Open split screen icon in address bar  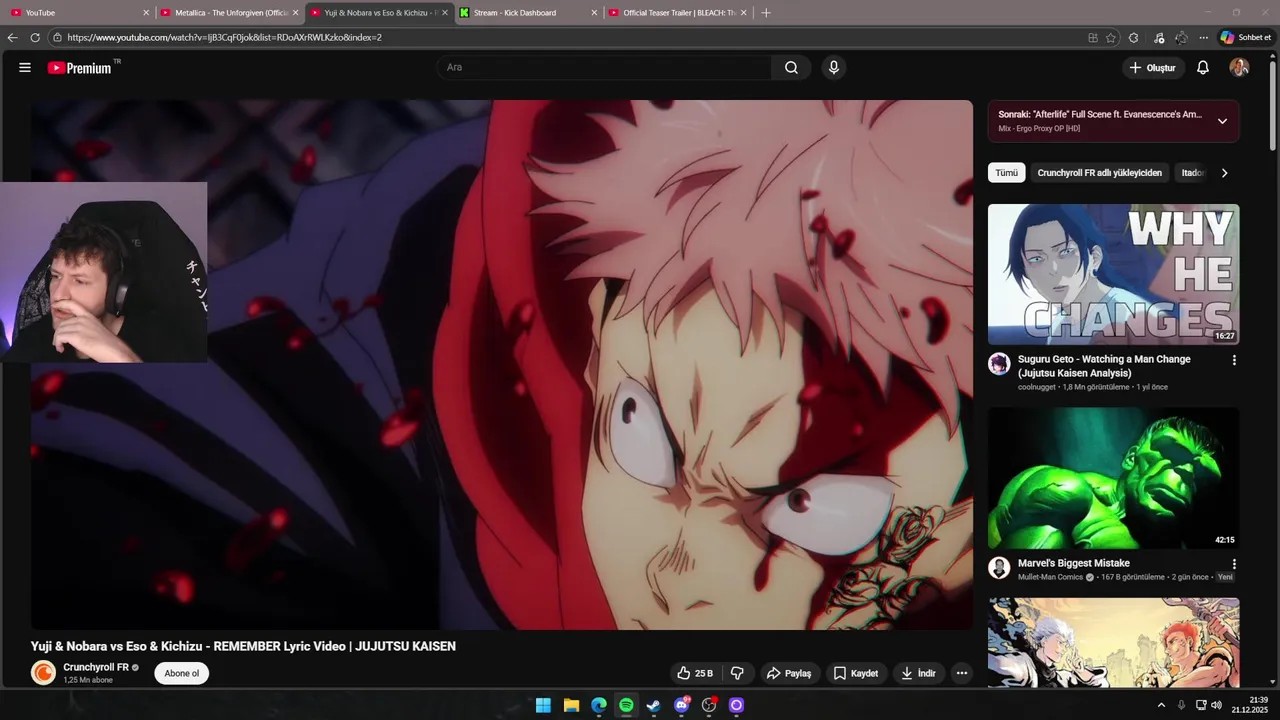1093,38
